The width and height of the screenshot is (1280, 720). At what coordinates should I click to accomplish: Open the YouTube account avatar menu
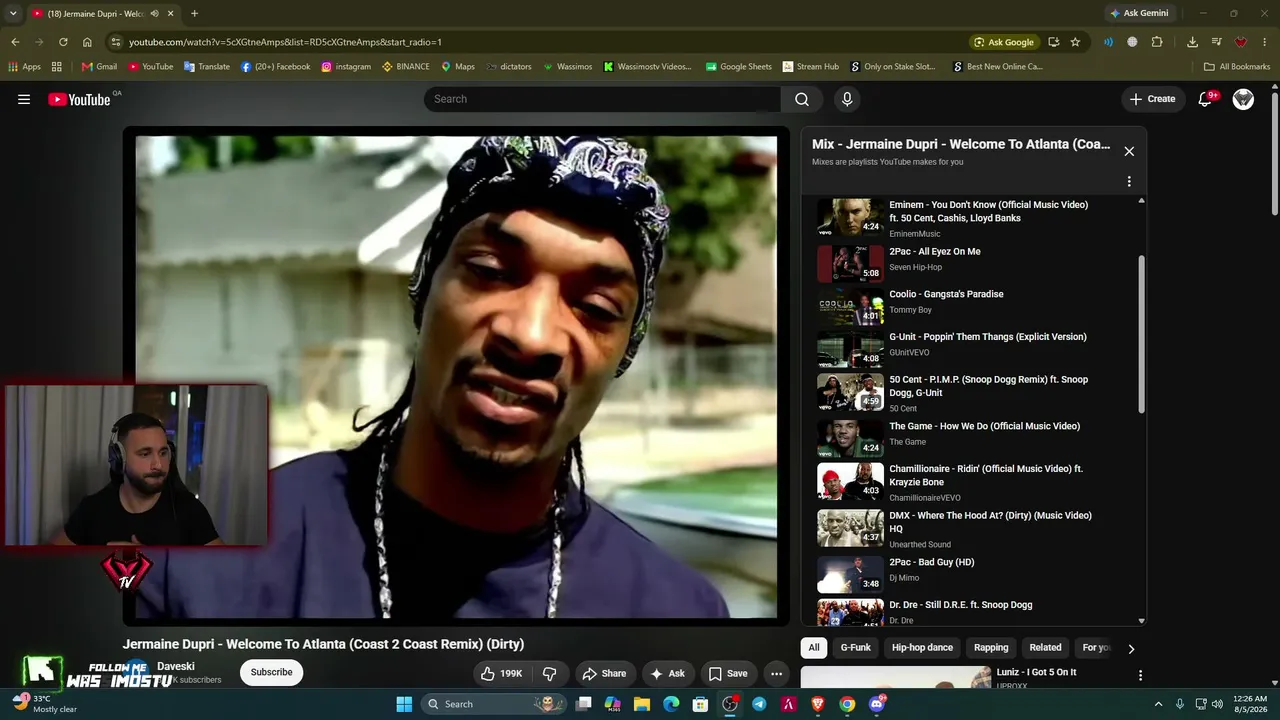coord(1243,99)
